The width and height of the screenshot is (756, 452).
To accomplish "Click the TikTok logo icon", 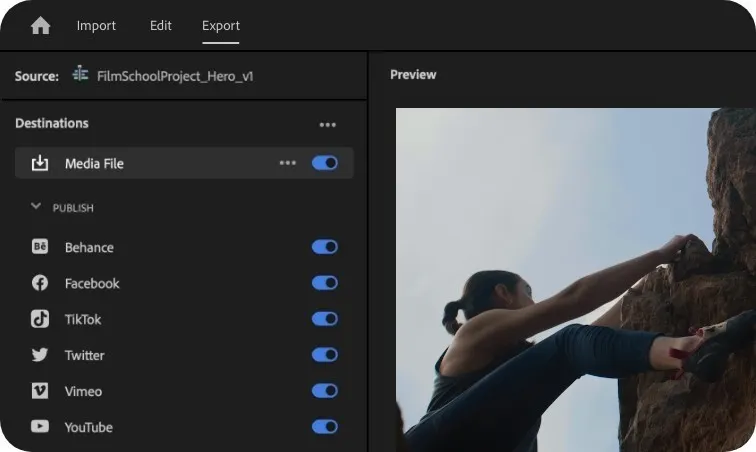I will [40, 319].
